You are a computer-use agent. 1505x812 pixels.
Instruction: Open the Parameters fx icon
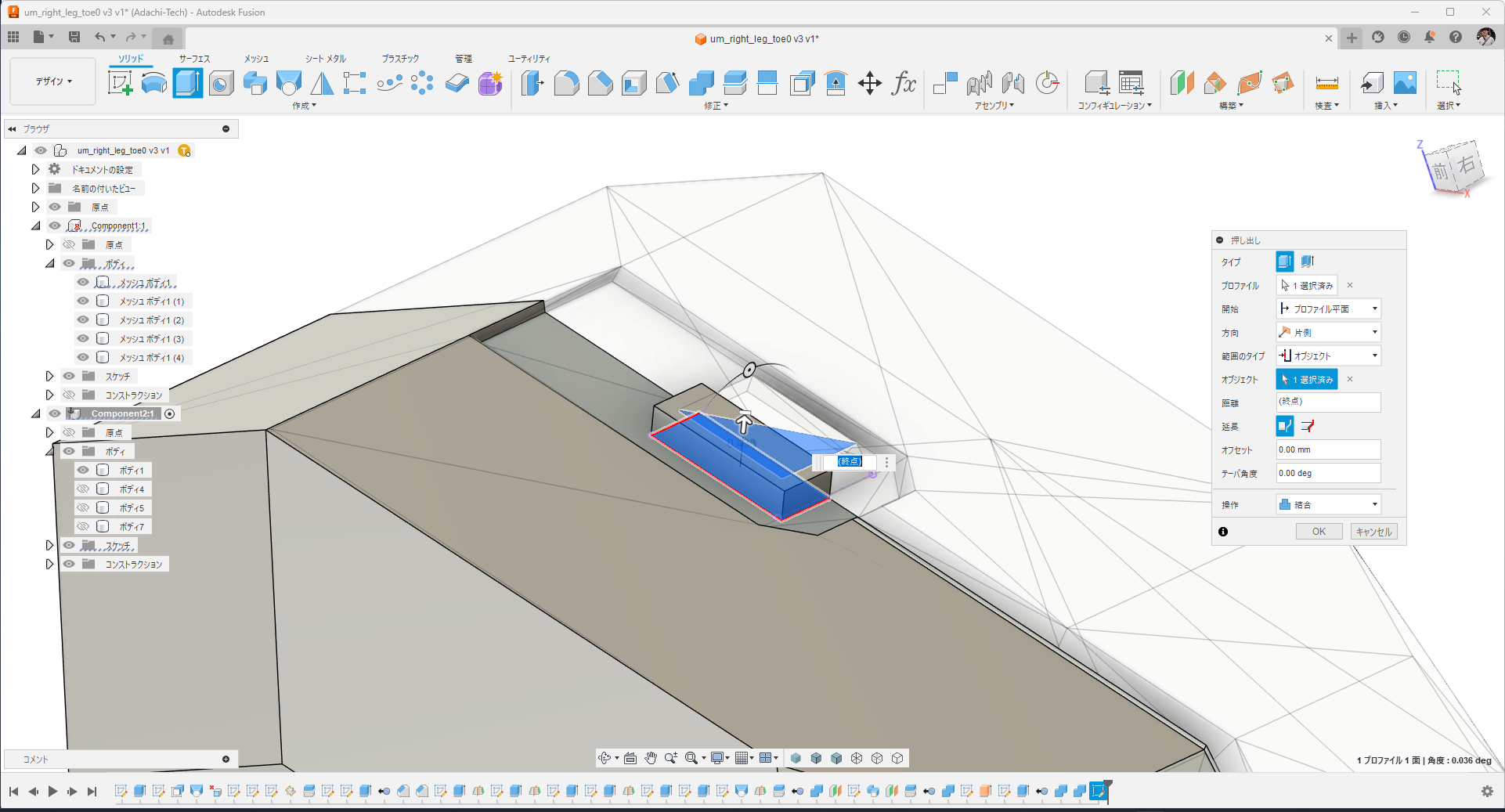[x=904, y=83]
